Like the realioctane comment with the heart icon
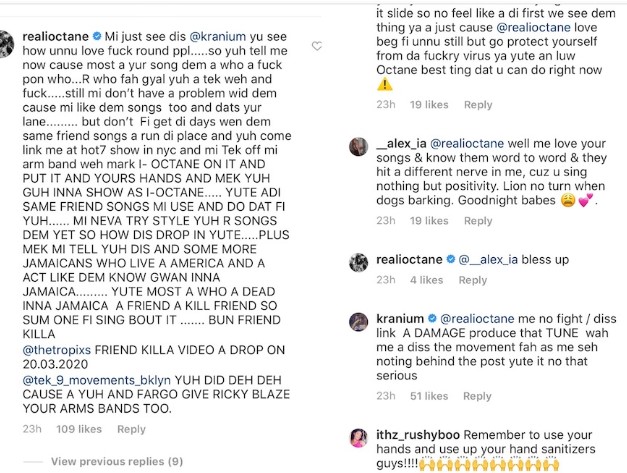The image size is (627, 473). (317, 46)
